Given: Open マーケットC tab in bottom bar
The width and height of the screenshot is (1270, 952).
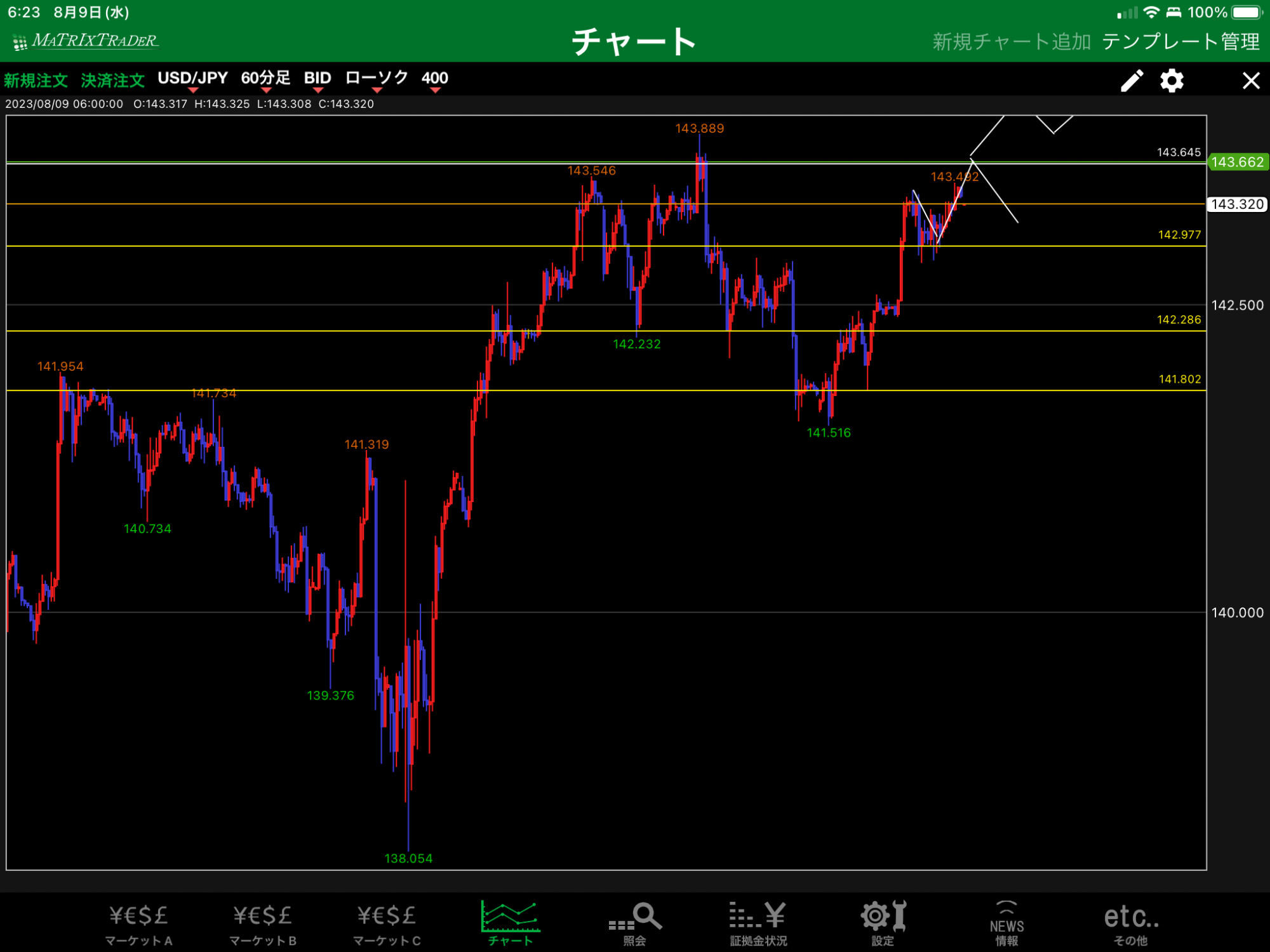Looking at the screenshot, I should point(387,924).
